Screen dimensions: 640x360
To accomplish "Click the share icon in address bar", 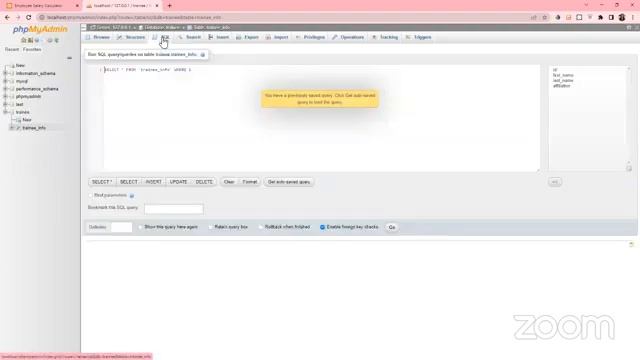I will pos(534,18).
